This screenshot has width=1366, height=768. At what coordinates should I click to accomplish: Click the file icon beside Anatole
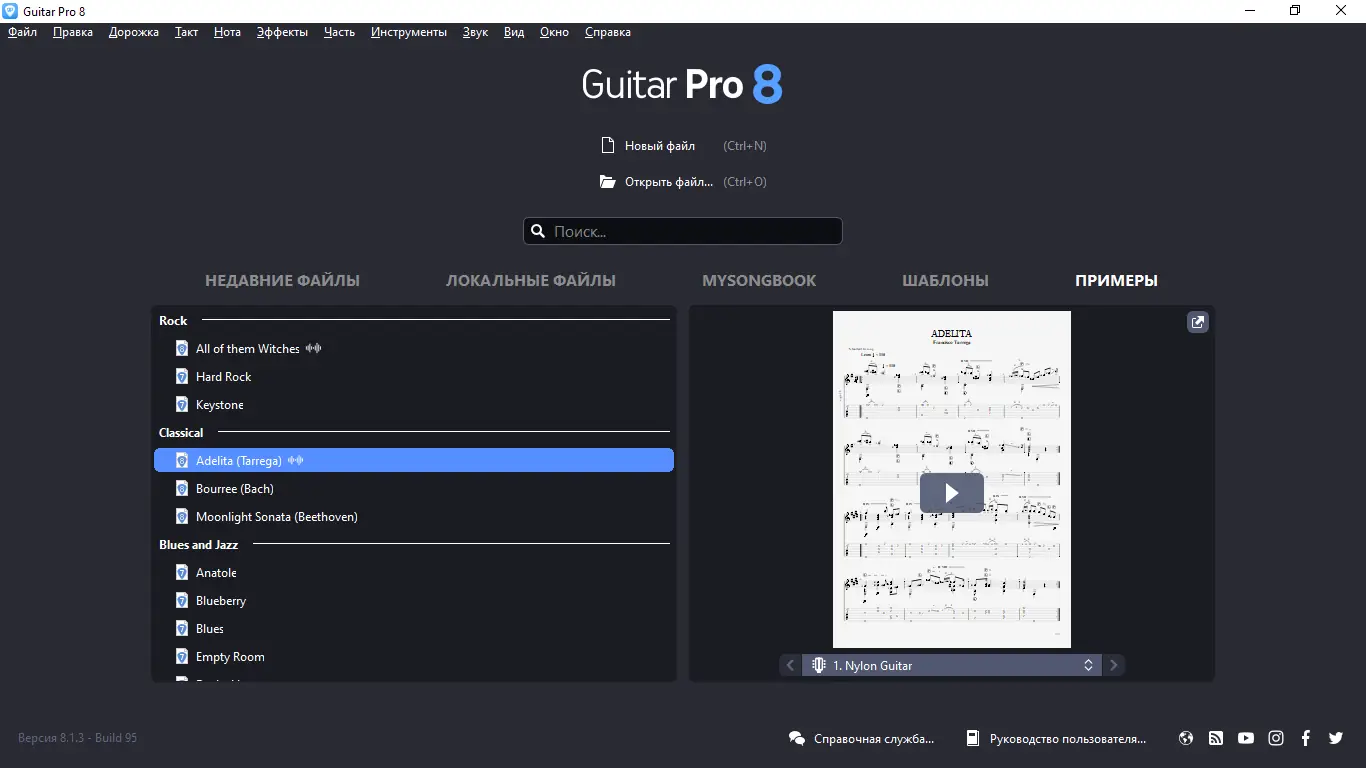point(182,573)
